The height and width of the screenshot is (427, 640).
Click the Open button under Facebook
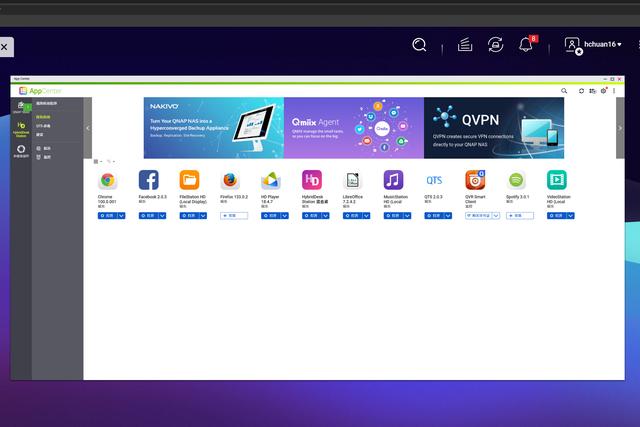pos(149,216)
